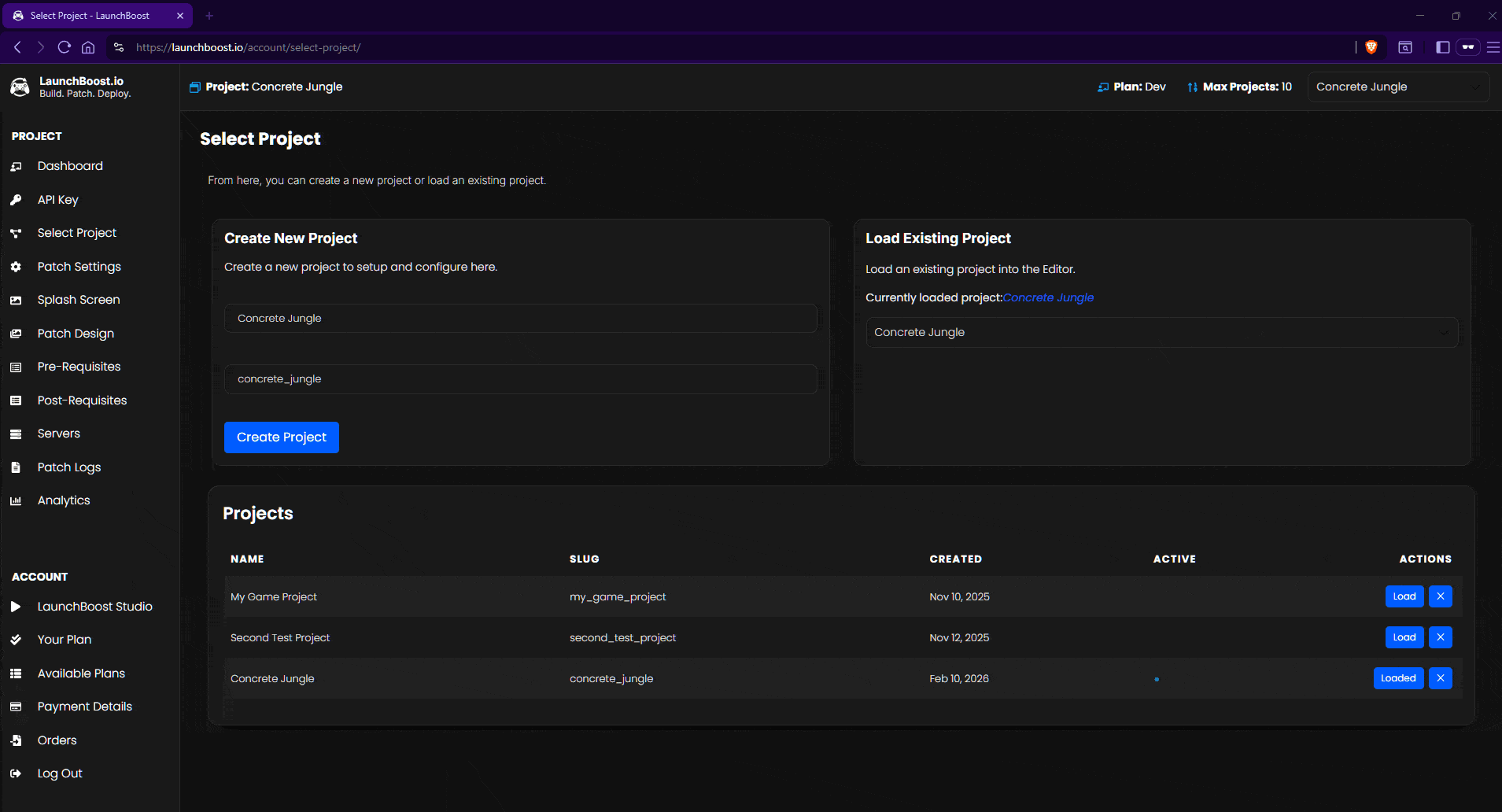This screenshot has width=1502, height=812.
Task: Click the site settings icon before URL
Action: click(x=119, y=47)
